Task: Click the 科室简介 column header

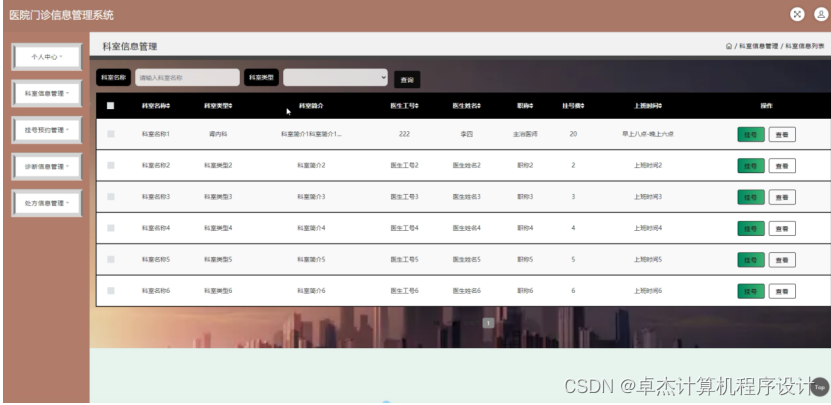Action: (x=311, y=106)
